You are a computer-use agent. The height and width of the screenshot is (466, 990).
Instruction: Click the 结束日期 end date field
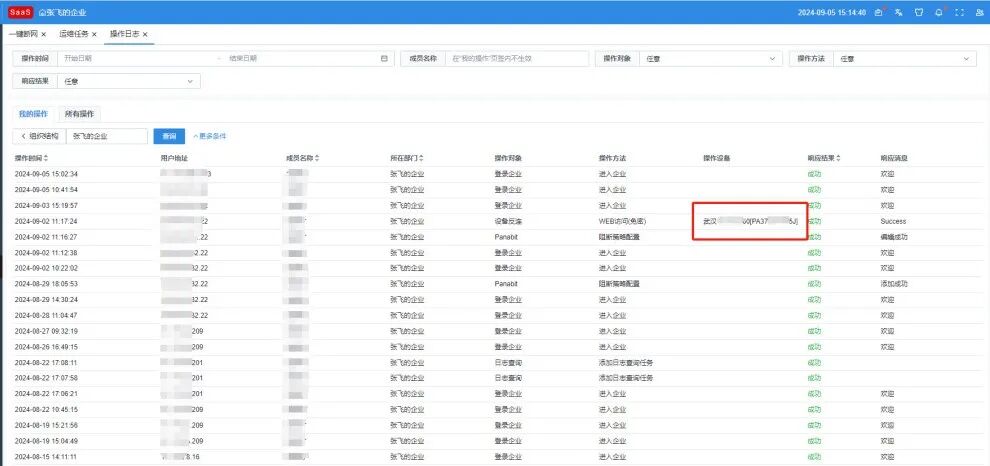[x=300, y=59]
